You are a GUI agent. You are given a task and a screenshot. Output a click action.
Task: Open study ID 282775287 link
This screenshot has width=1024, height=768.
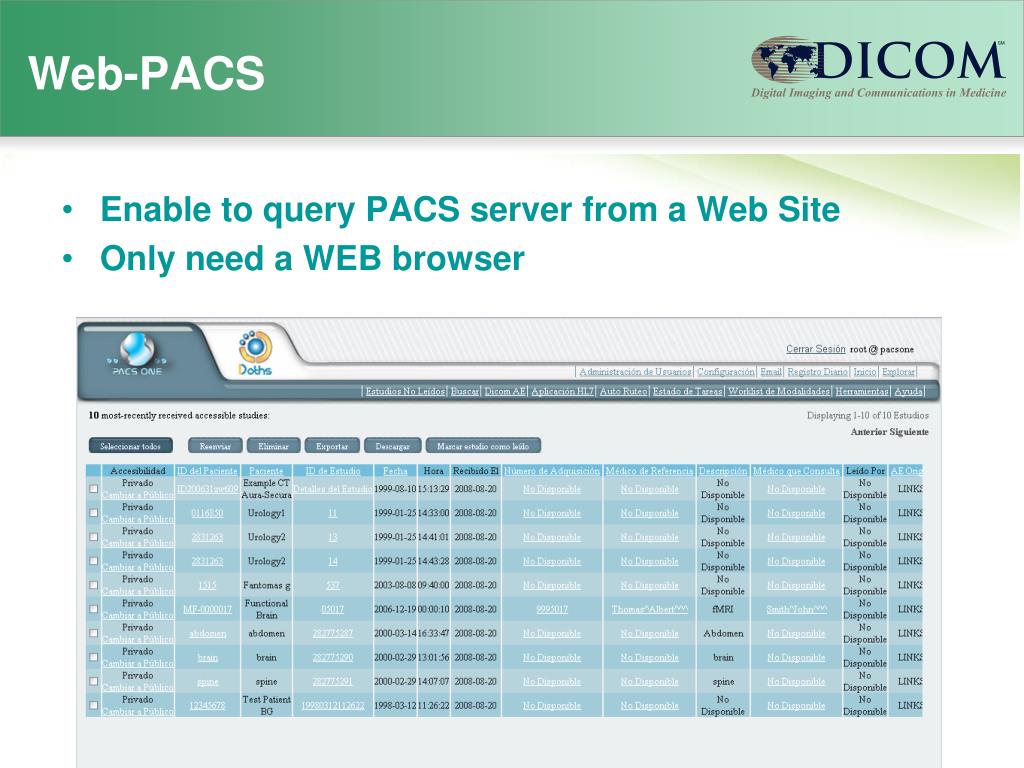coord(332,633)
